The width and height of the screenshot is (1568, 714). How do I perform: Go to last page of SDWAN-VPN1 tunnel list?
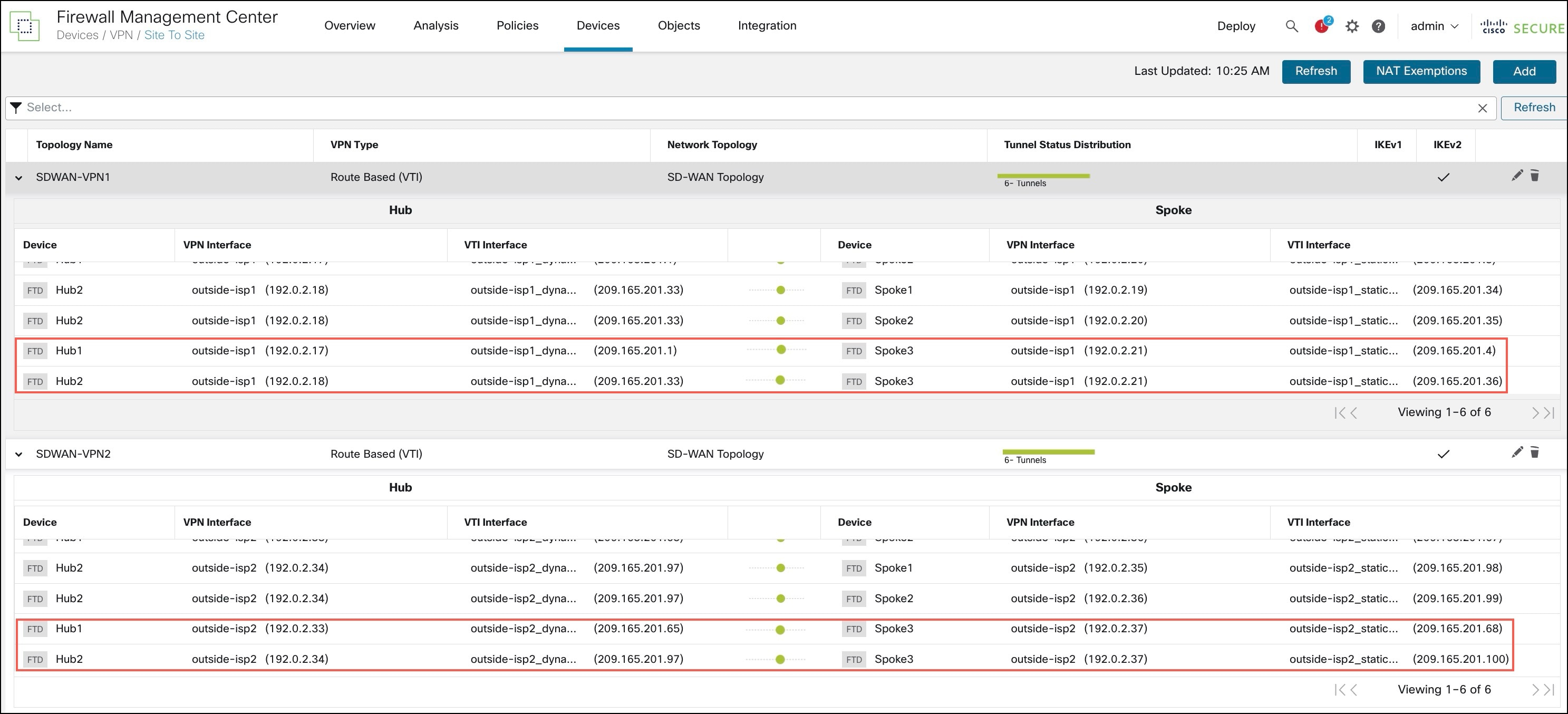click(1548, 412)
